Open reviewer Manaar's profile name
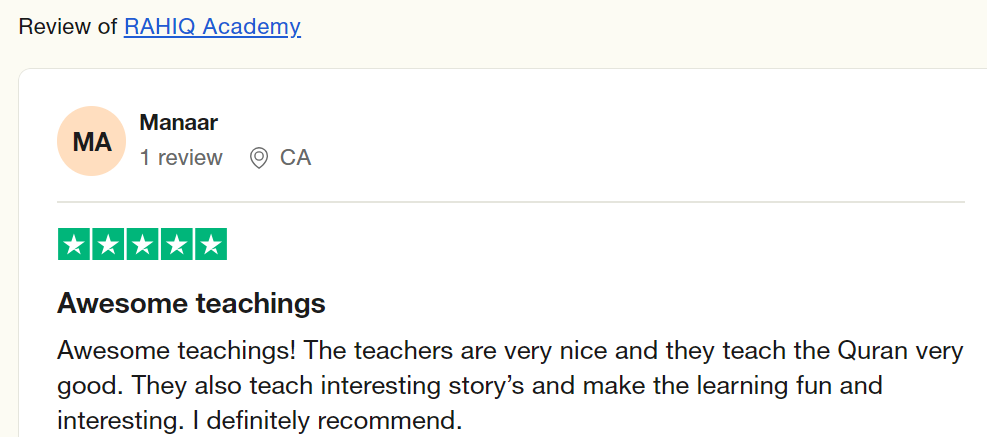Image resolution: width=987 pixels, height=437 pixels. point(179,123)
